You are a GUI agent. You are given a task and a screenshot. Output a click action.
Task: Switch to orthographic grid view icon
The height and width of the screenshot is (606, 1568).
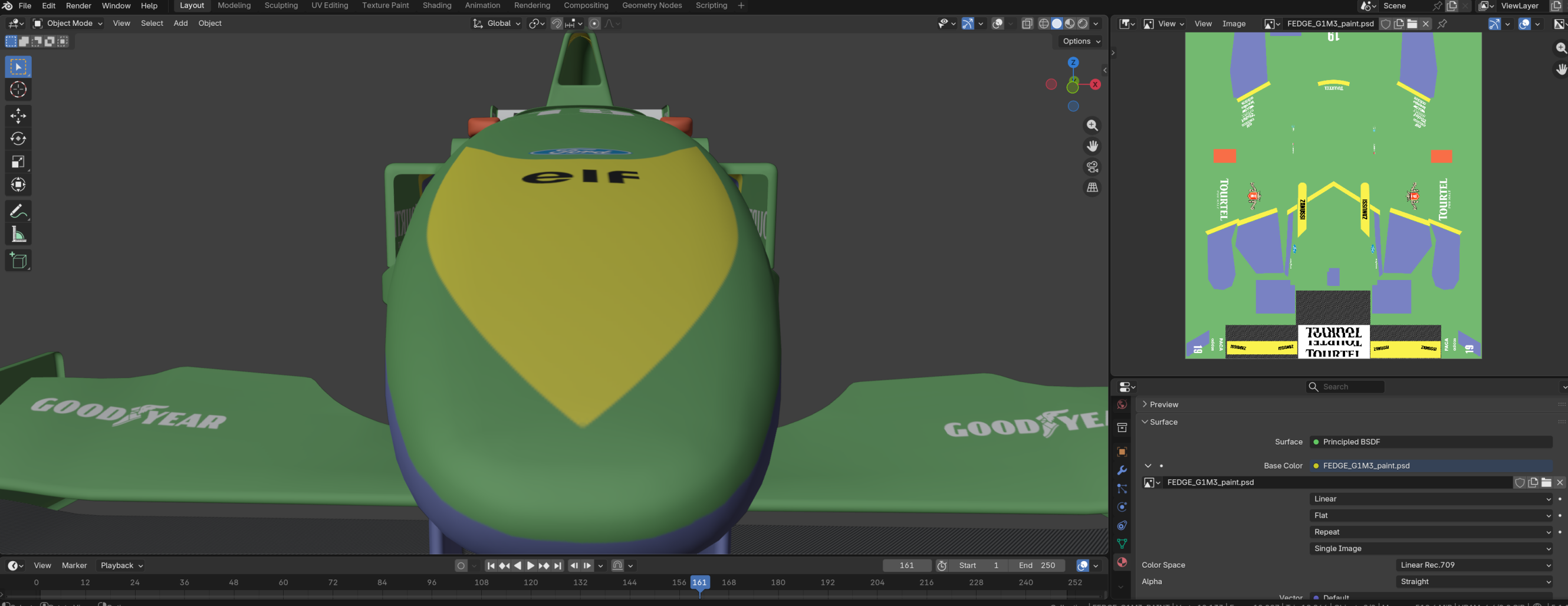(1092, 188)
